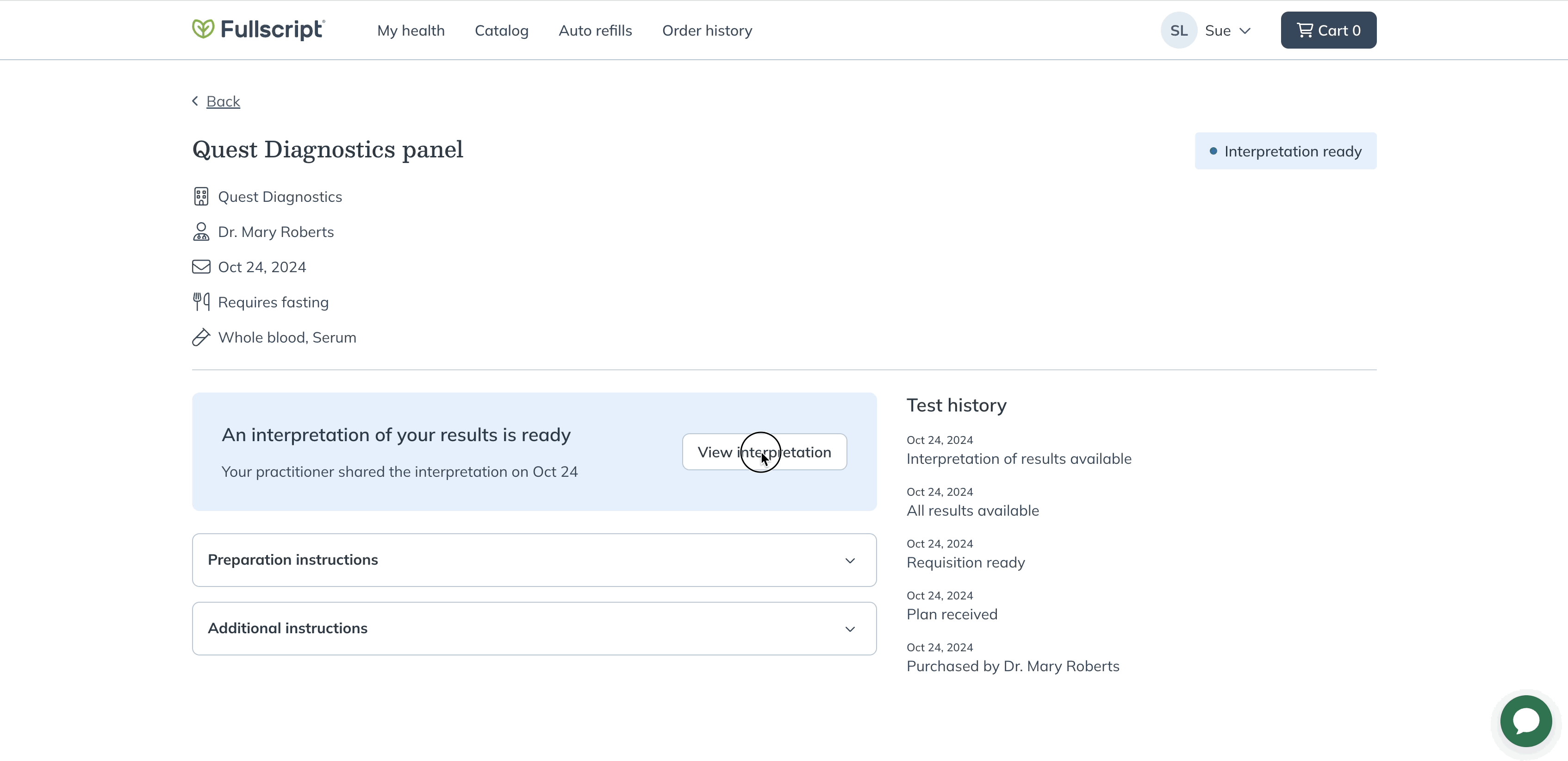
Task: Click the back arrow chevron icon
Action: [x=195, y=101]
